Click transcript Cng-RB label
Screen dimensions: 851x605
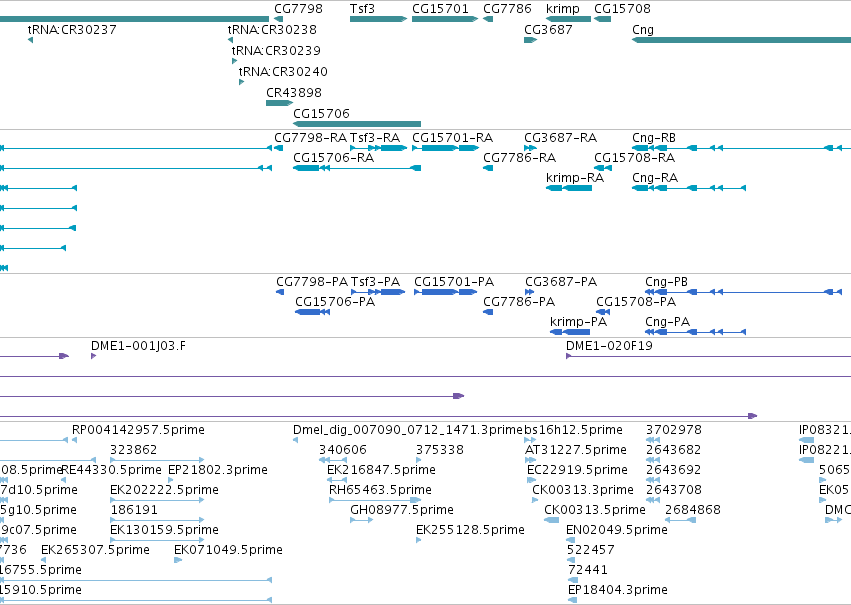click(653, 138)
